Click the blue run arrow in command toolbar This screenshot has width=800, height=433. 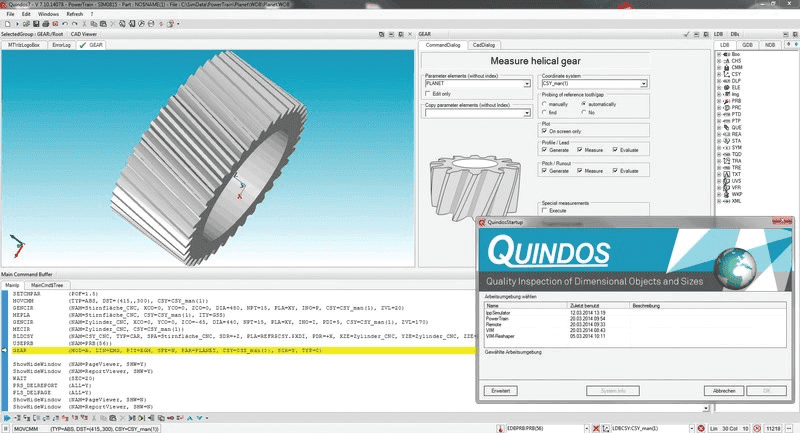pyautogui.click(x=7, y=418)
